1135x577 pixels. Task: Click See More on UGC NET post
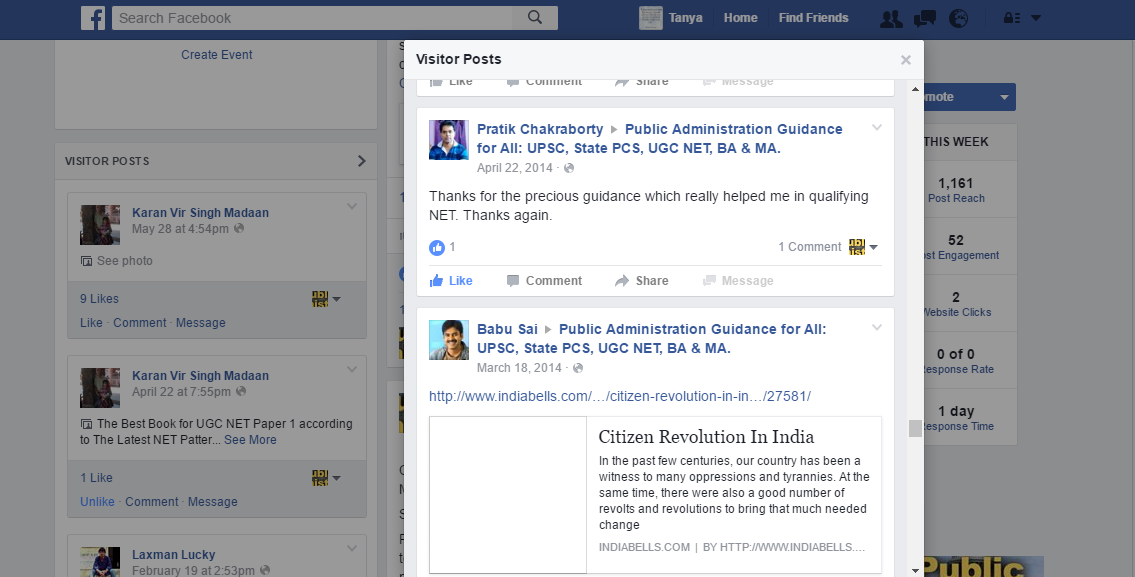(x=250, y=440)
